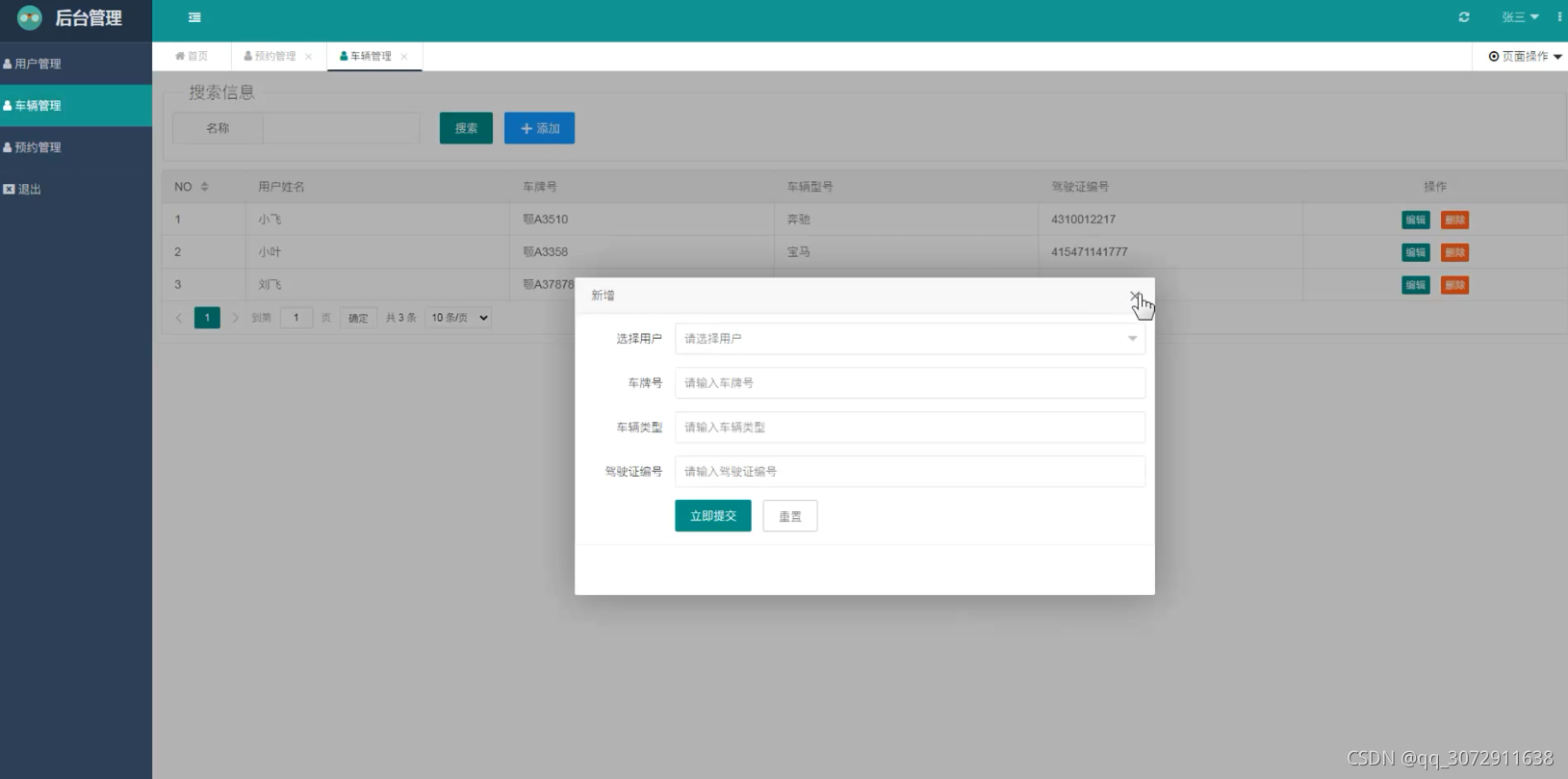The width and height of the screenshot is (1568, 779).
Task: Open the 页面操作 dropdown
Action: point(1525,56)
